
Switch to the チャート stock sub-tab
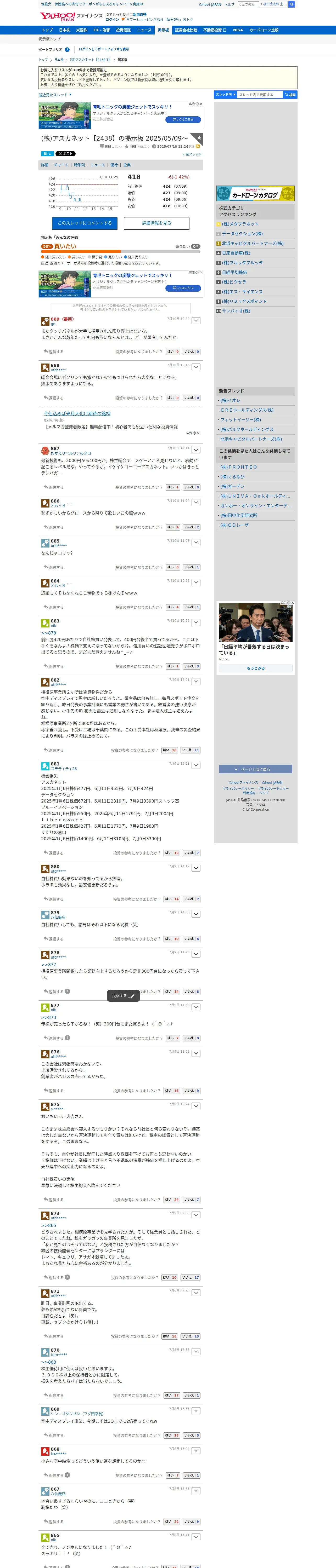[x=61, y=165]
